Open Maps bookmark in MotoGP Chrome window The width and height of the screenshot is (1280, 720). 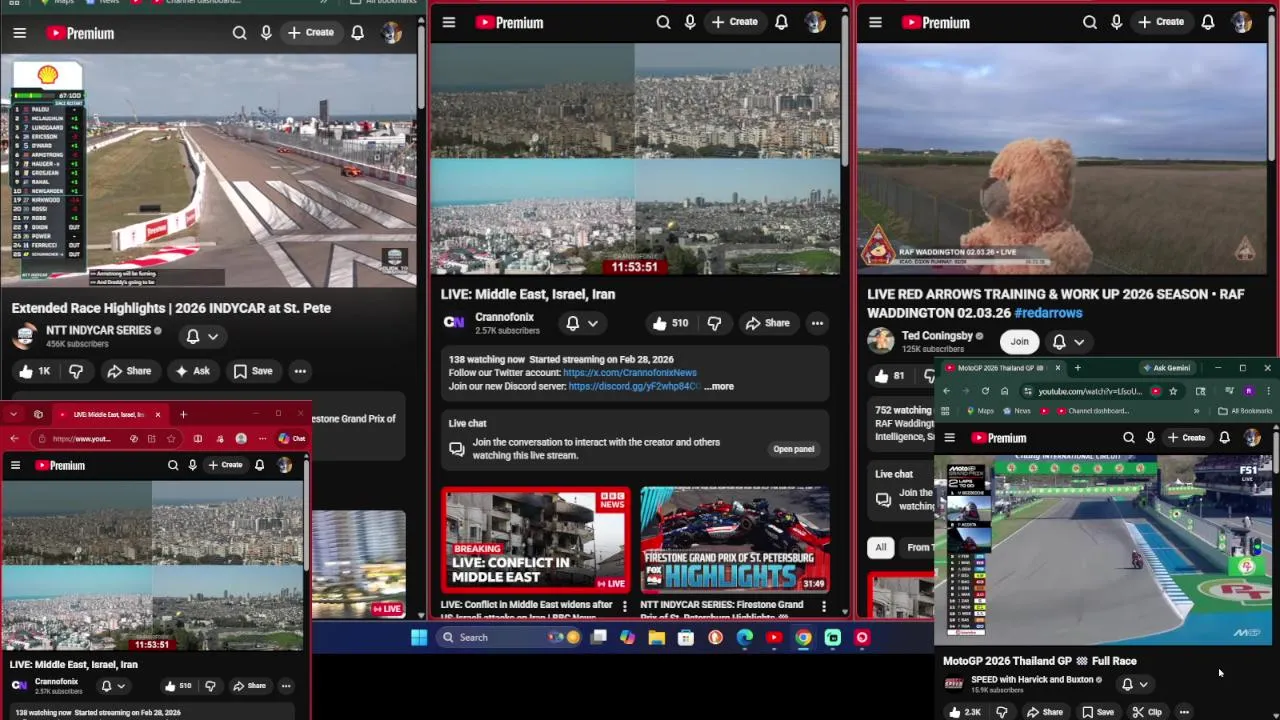click(x=980, y=411)
